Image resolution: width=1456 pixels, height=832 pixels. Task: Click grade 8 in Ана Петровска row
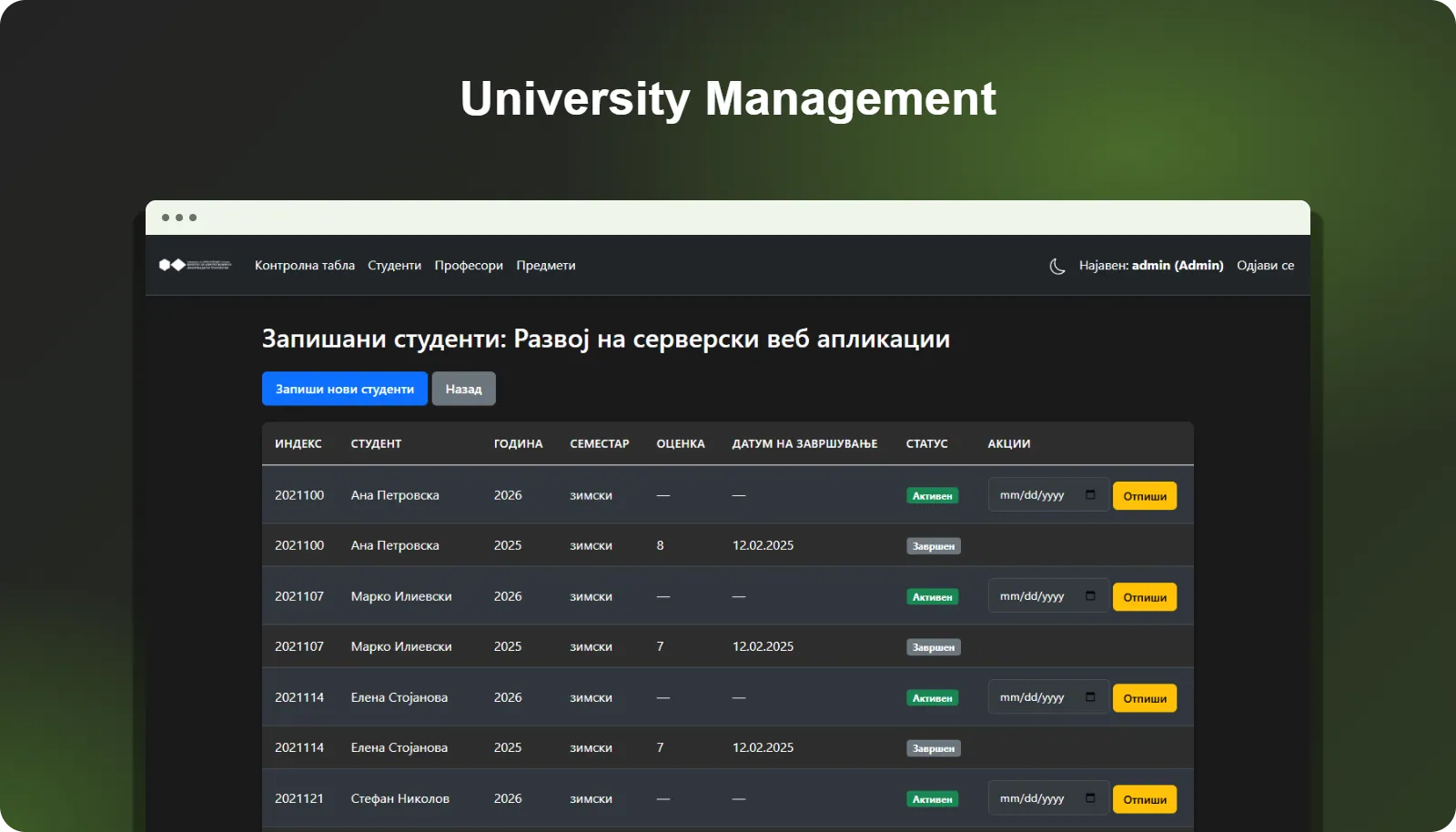tap(660, 545)
